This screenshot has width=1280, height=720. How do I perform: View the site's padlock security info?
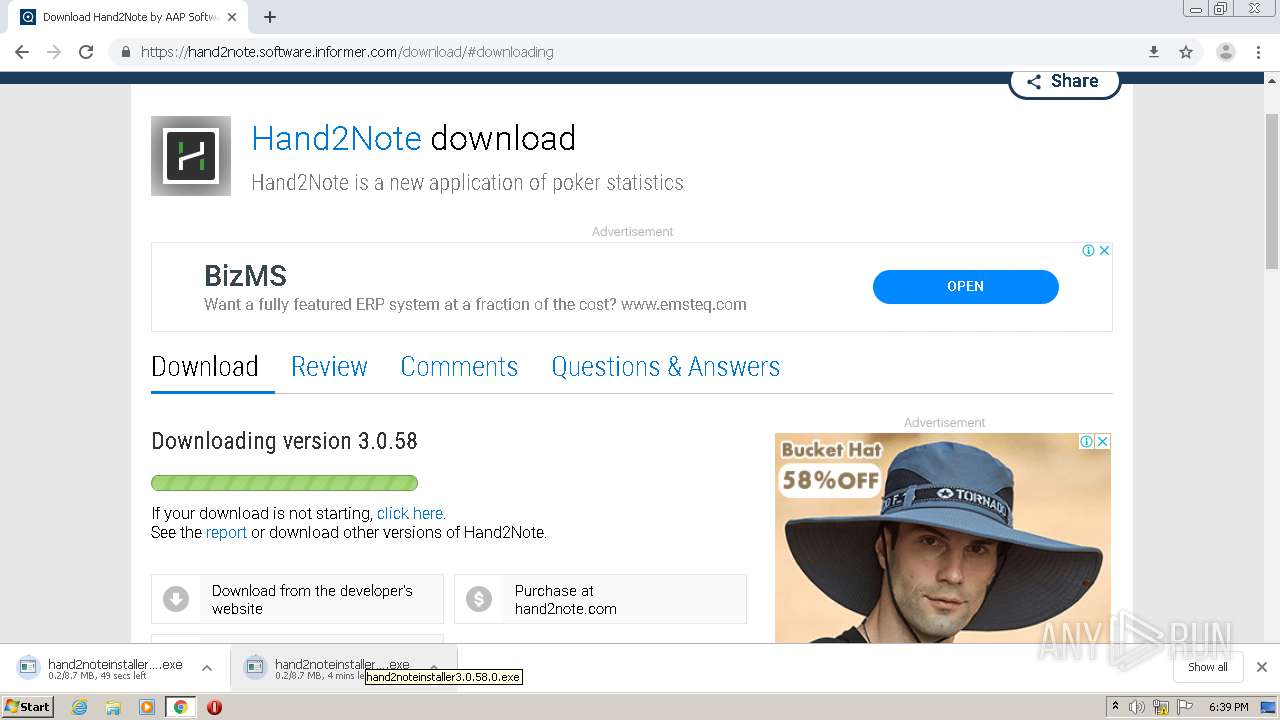click(125, 52)
